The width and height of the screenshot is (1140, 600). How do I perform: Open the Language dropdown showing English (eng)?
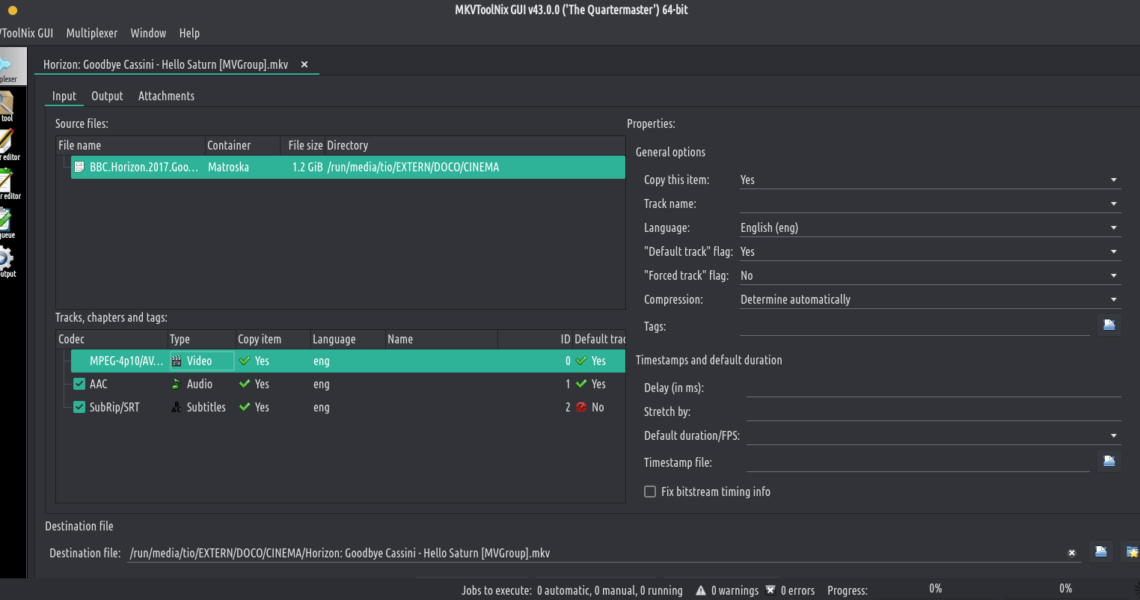[928, 228]
